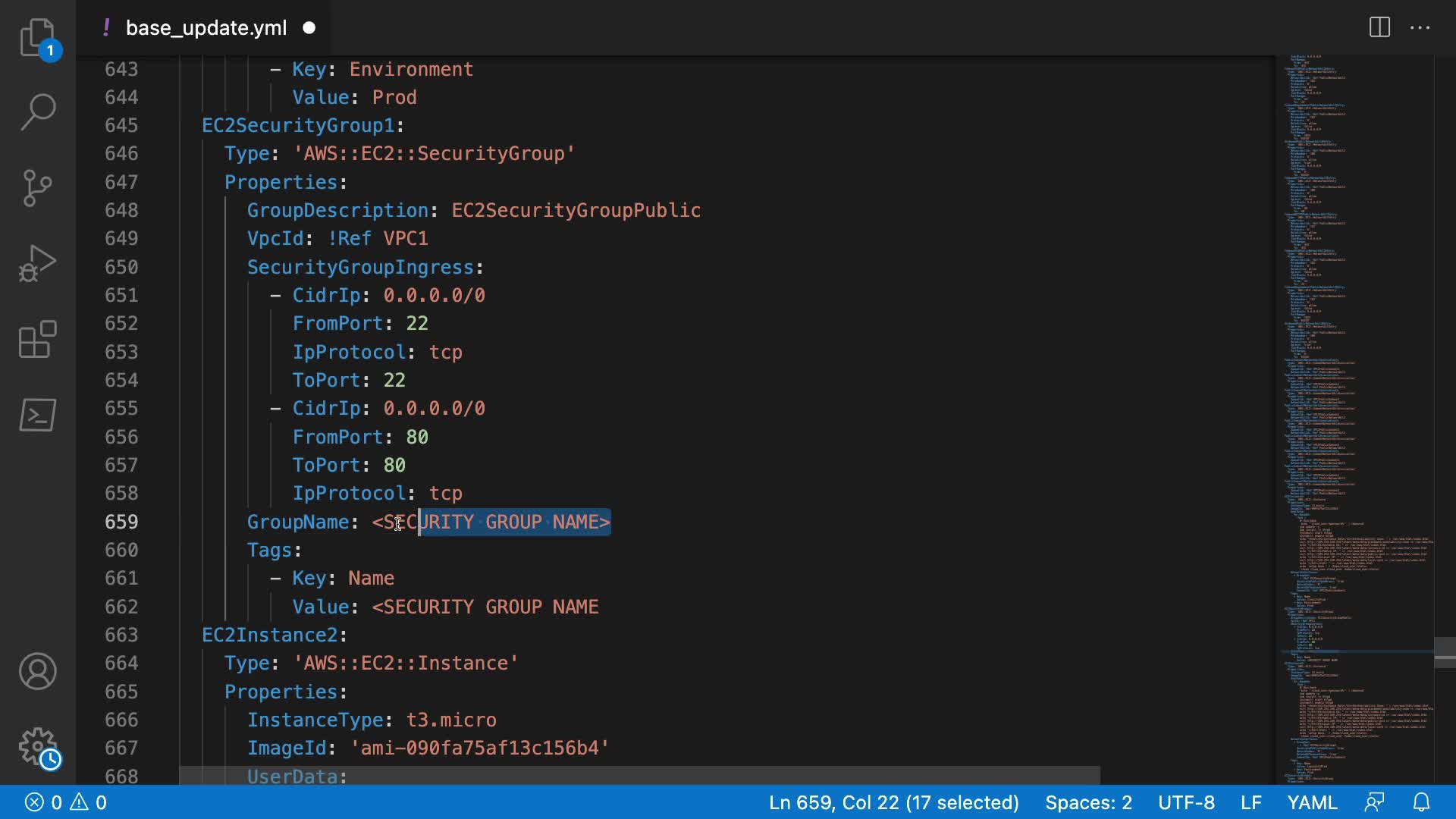The image size is (1456, 819).
Task: Click the vertical scrollbar thumb at the right edge
Action: click(x=1445, y=652)
